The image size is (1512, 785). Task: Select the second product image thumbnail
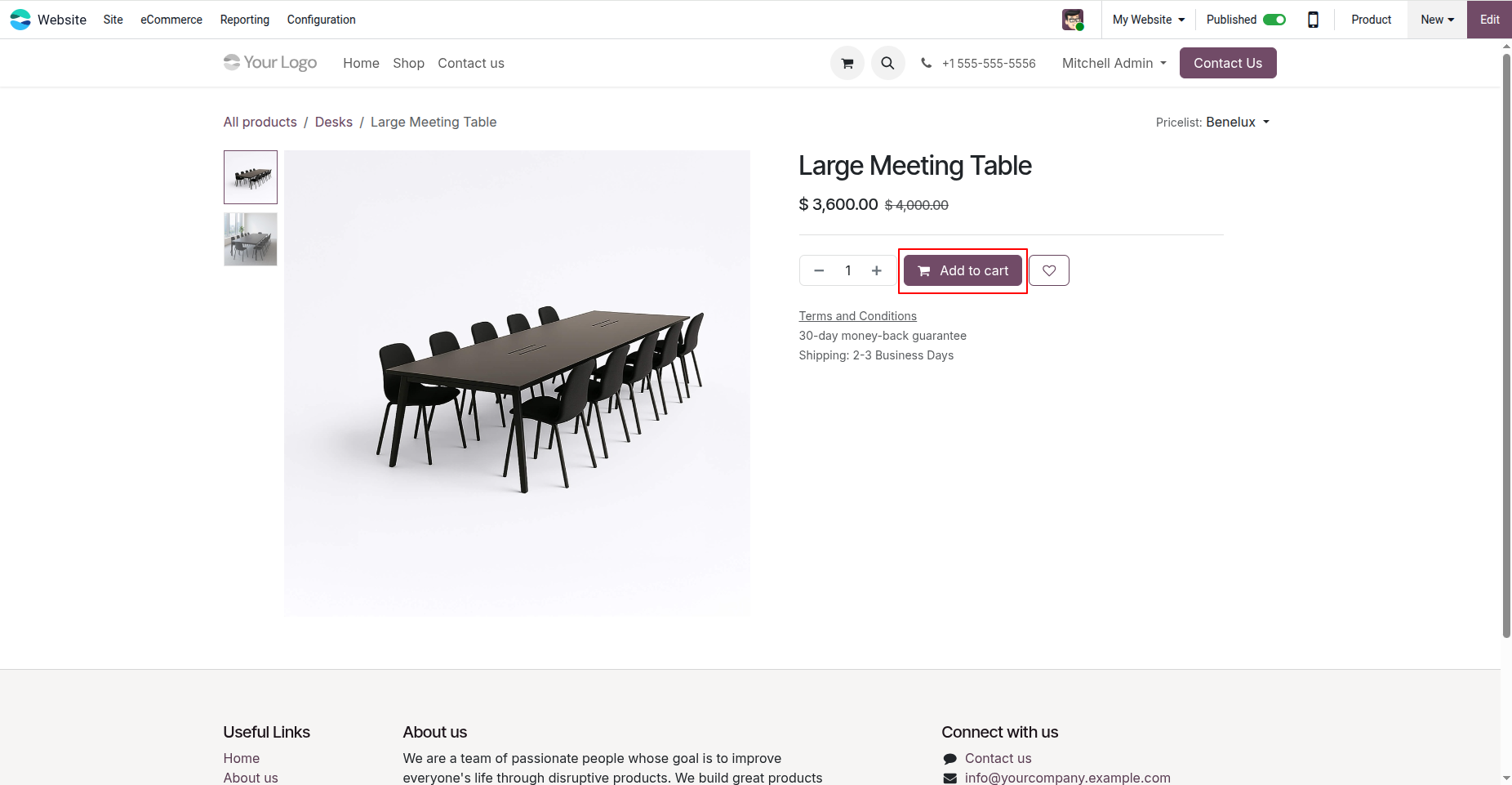[x=250, y=239]
